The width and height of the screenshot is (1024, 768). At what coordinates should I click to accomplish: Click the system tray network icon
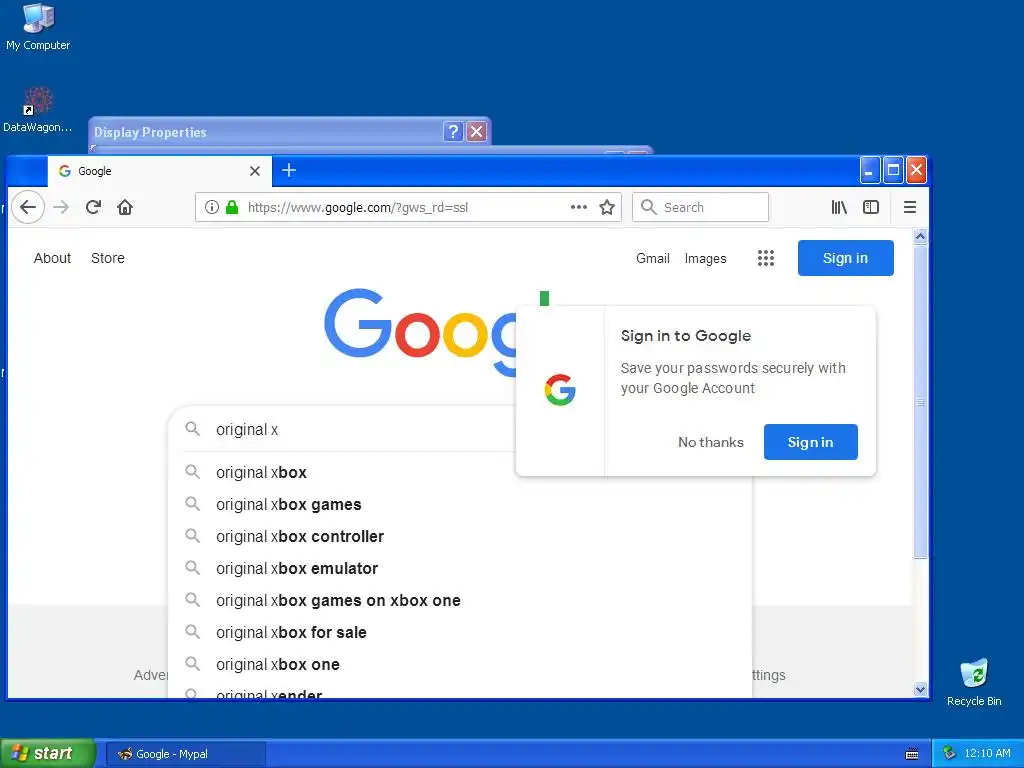pyautogui.click(x=950, y=753)
